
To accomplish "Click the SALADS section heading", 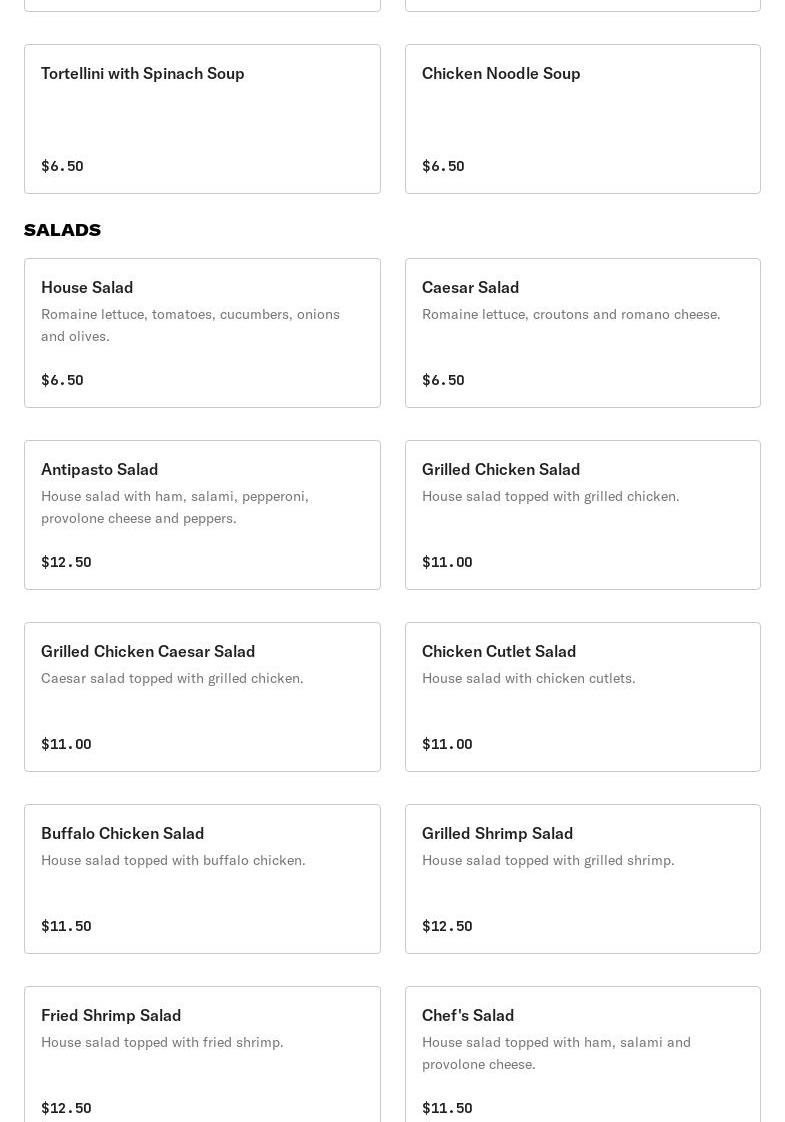I will point(62,230).
